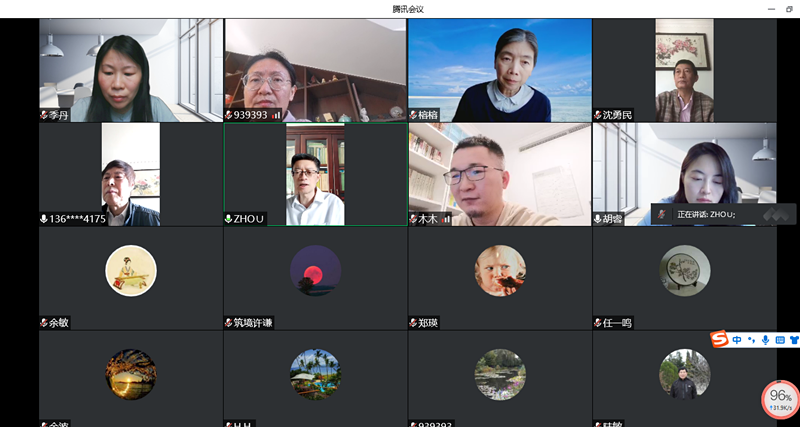
Task: Select 胡睿's video feed
Action: point(685,174)
